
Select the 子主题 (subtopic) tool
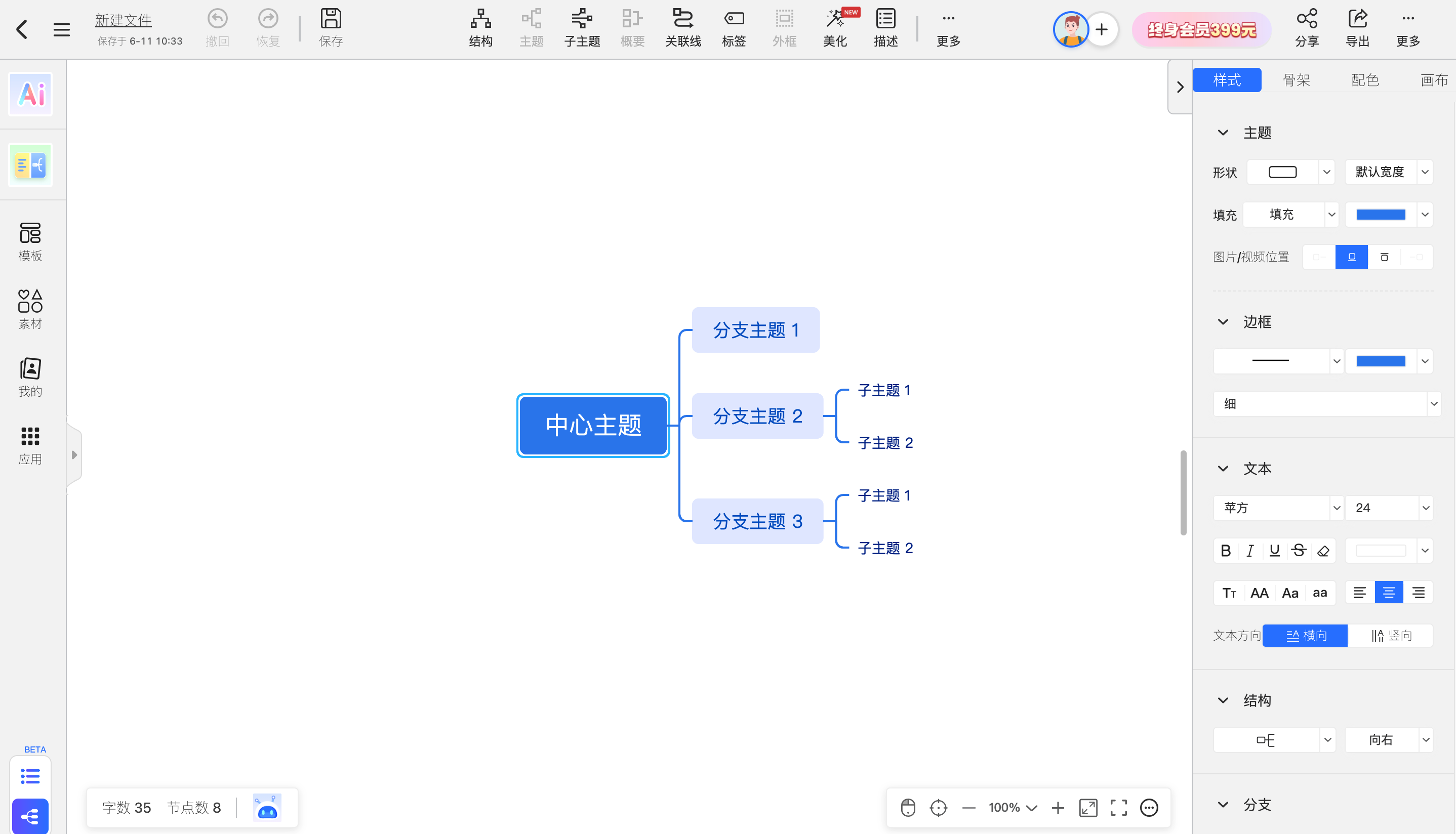pyautogui.click(x=581, y=27)
